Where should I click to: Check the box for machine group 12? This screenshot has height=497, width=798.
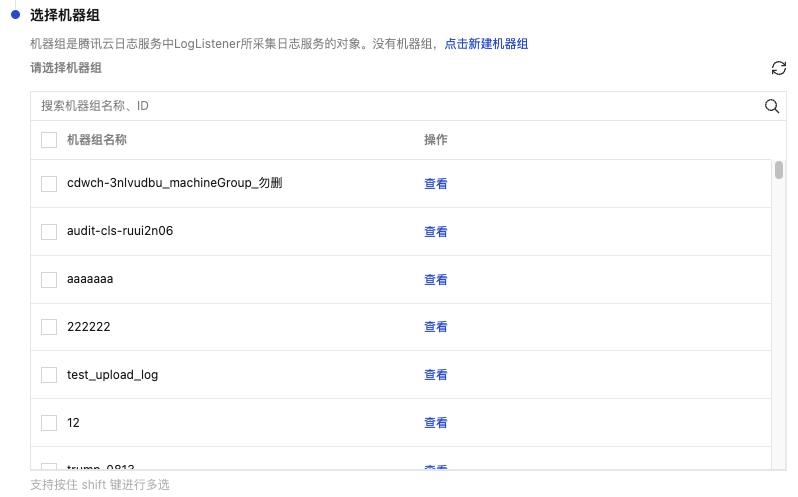pos(49,422)
